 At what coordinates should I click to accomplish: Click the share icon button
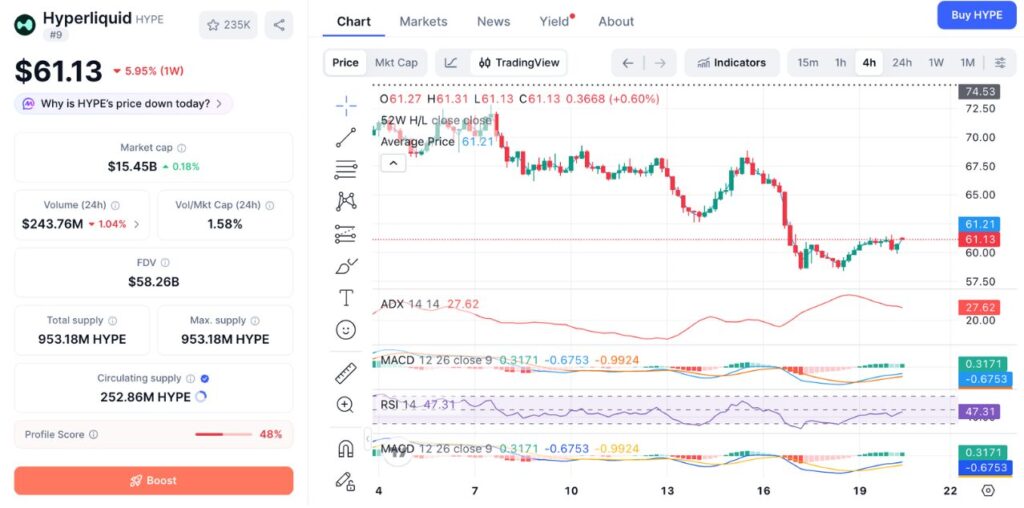tap(279, 25)
